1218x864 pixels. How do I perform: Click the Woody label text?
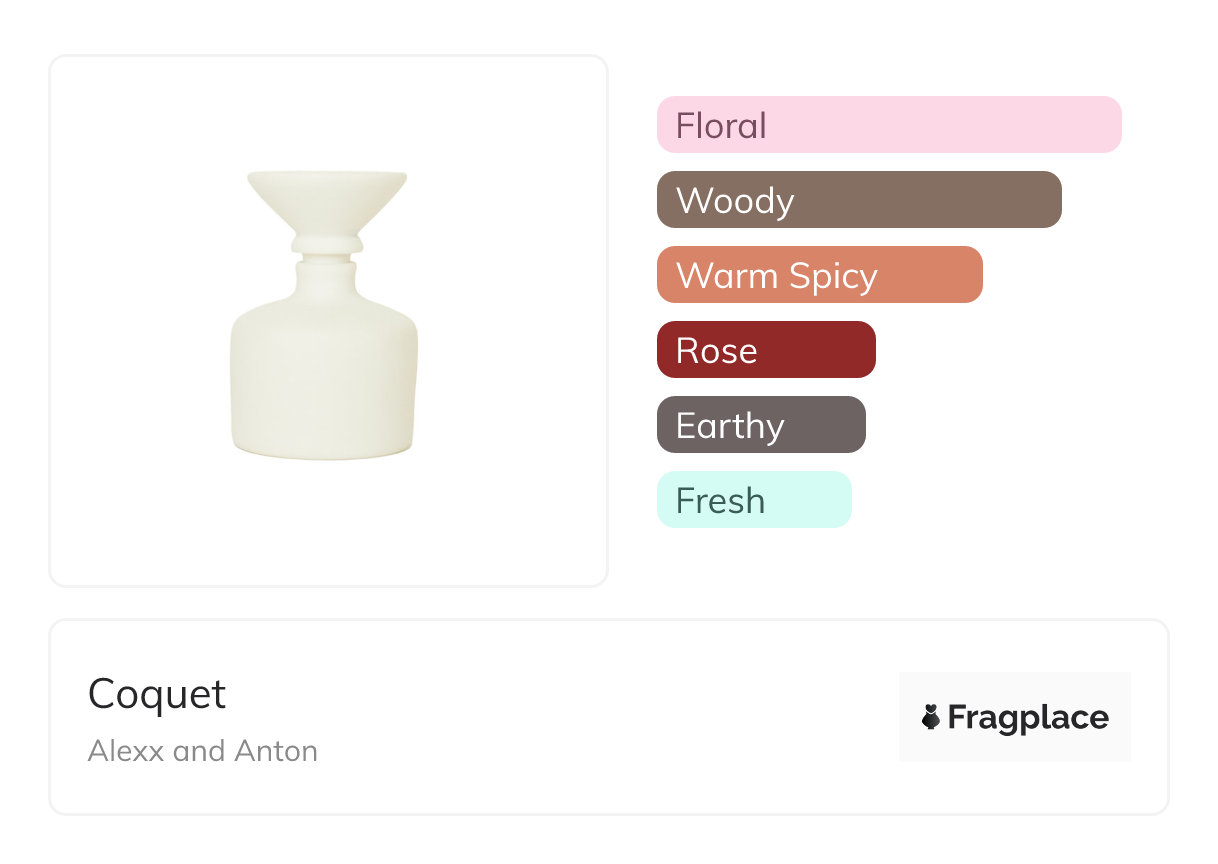(x=735, y=201)
